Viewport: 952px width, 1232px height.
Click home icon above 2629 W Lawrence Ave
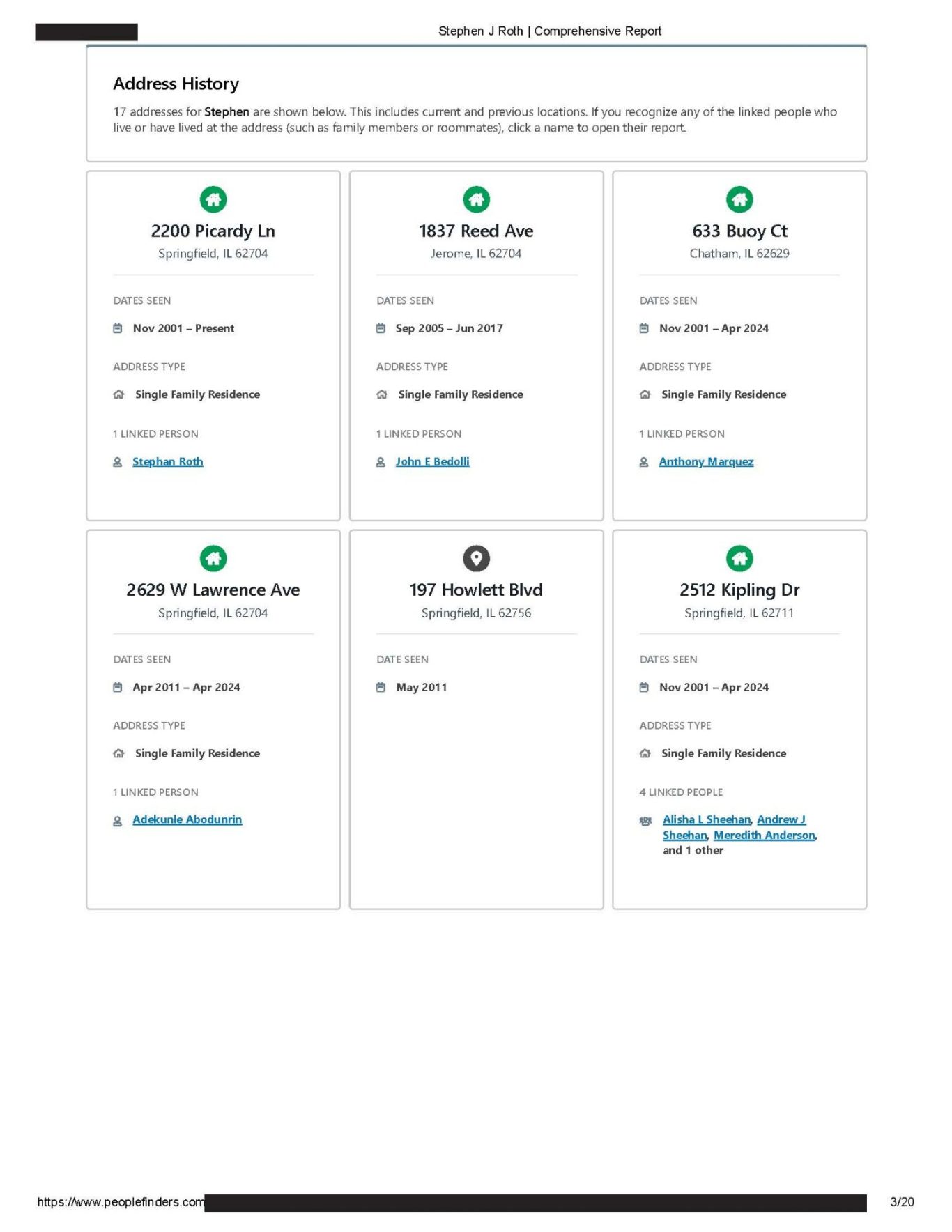coord(213,558)
